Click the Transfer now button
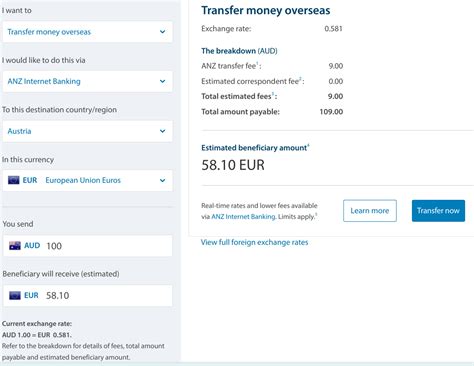 pyautogui.click(x=438, y=211)
